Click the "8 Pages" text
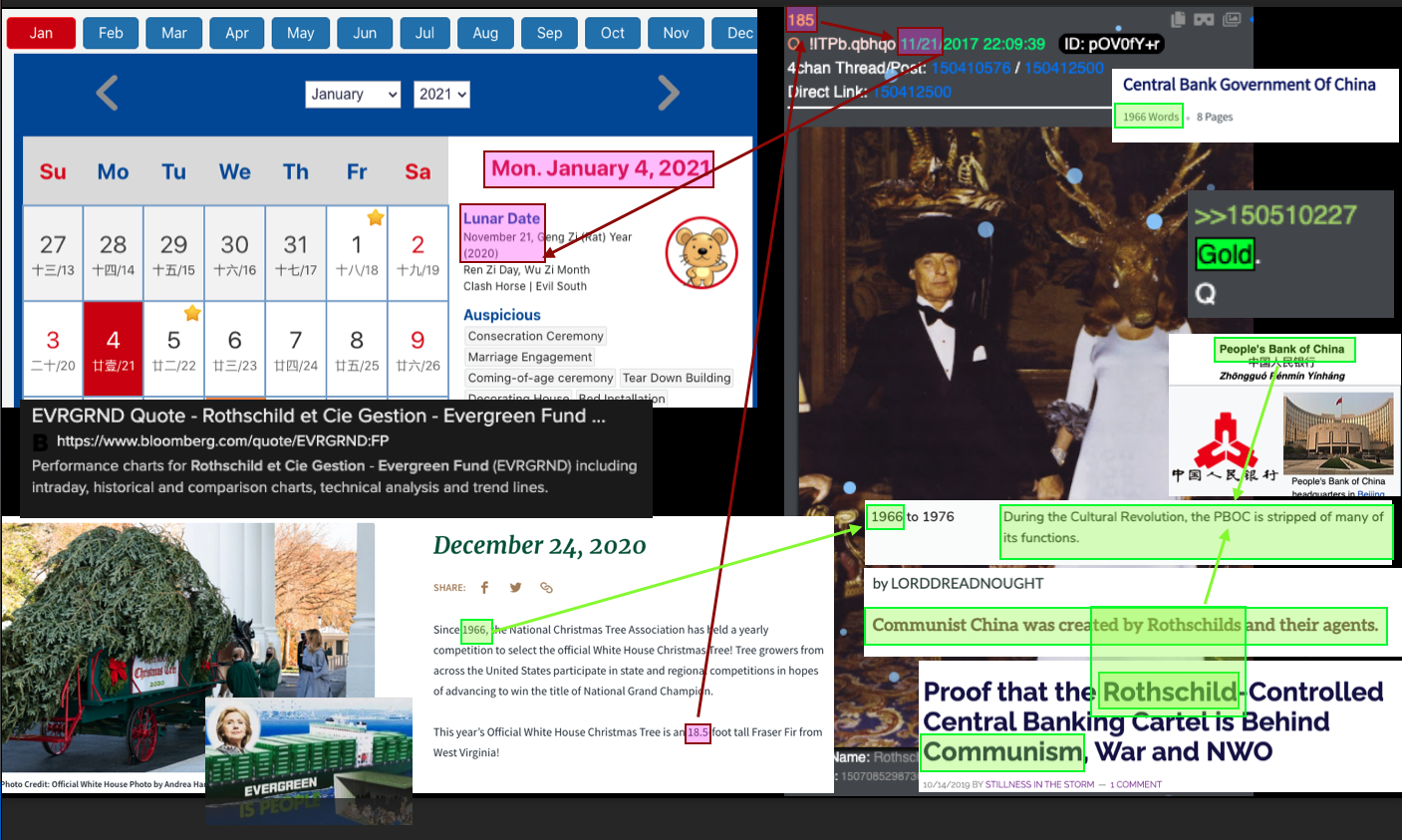Screen dimensions: 1402x840 click(1215, 117)
